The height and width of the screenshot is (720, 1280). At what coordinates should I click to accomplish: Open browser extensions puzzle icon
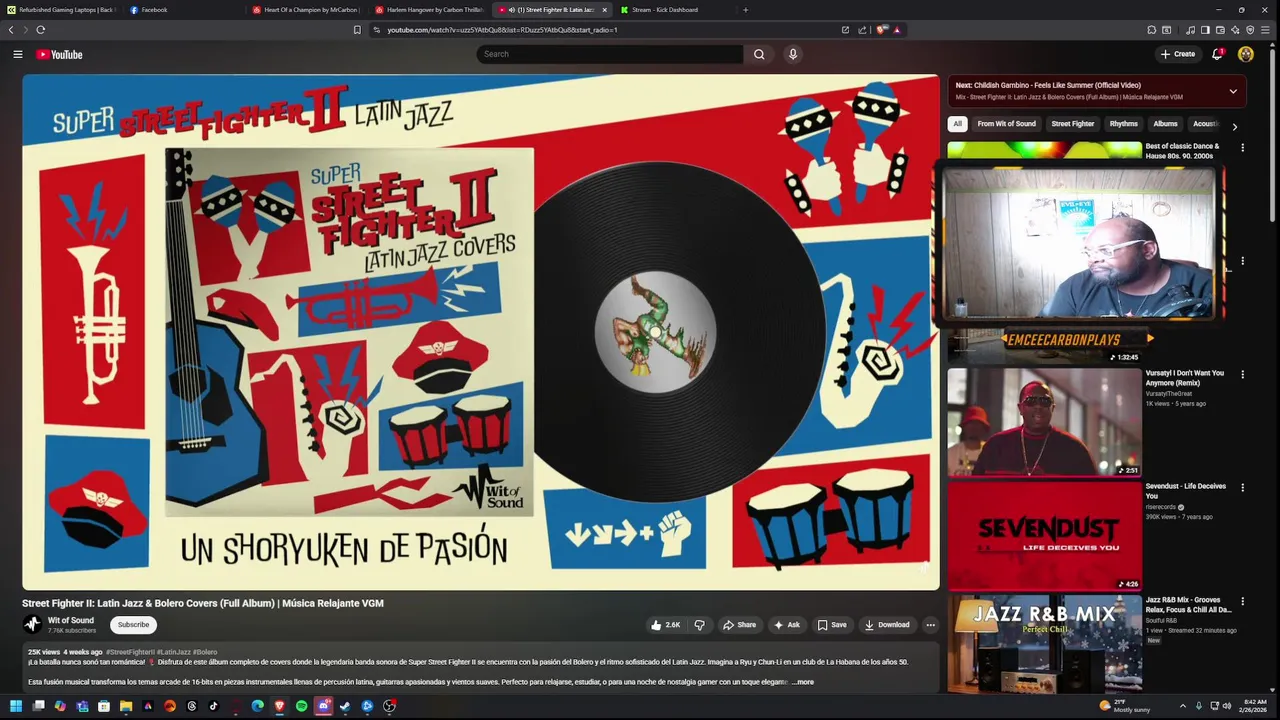pos(1151,30)
